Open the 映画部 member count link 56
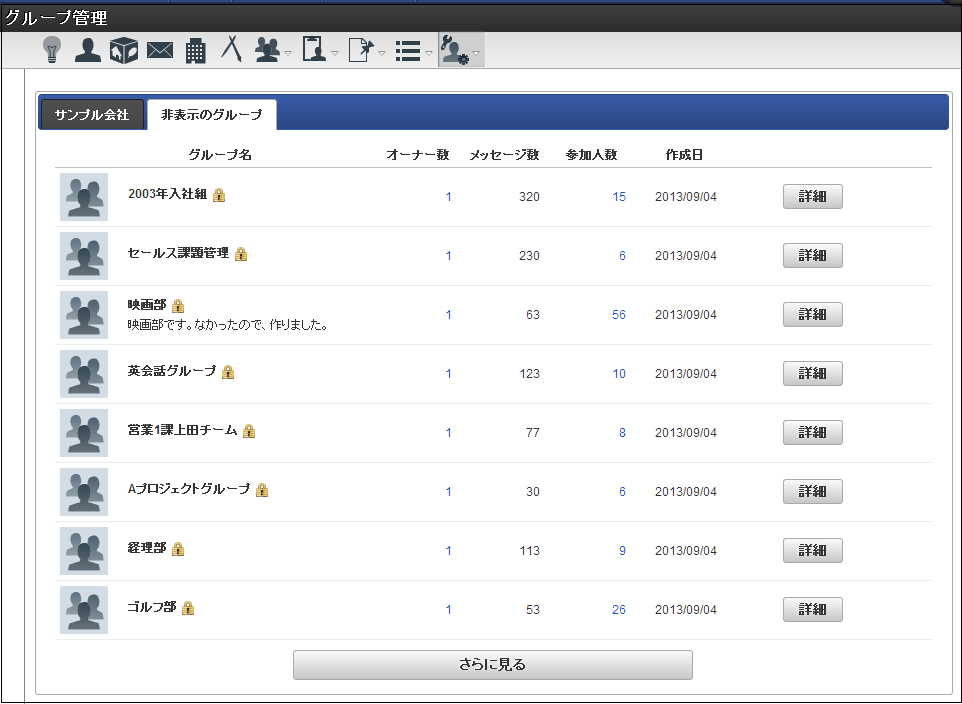962x704 pixels. click(619, 315)
